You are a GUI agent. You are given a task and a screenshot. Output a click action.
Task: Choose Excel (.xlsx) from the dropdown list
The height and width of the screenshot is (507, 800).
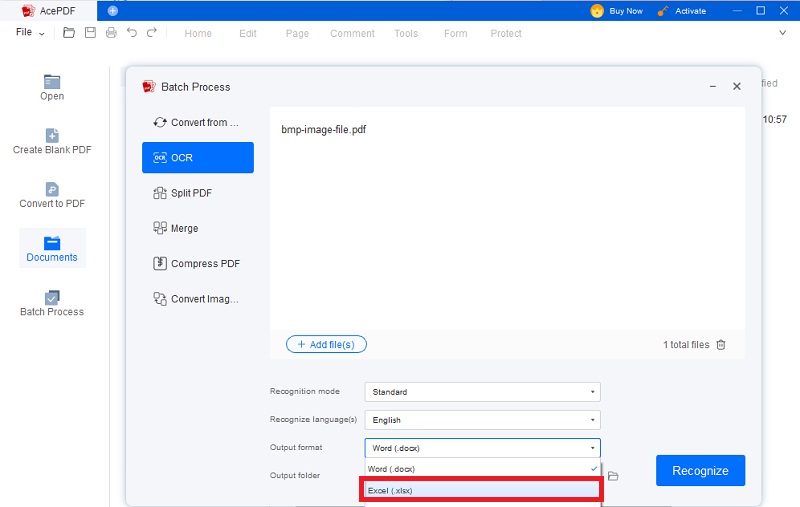point(482,490)
